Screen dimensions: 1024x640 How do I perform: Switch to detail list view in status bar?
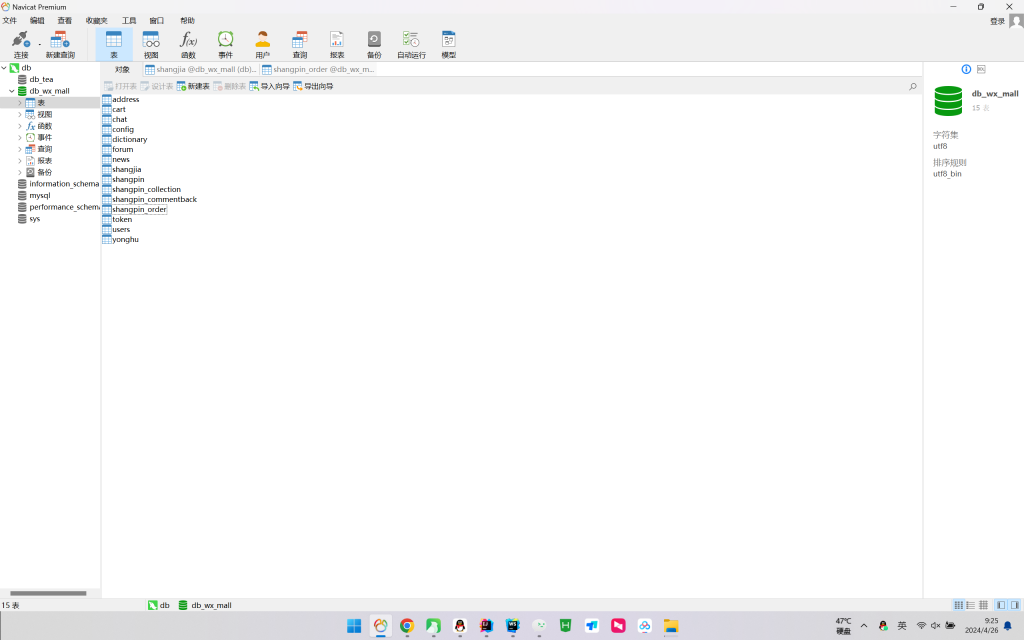point(984,605)
